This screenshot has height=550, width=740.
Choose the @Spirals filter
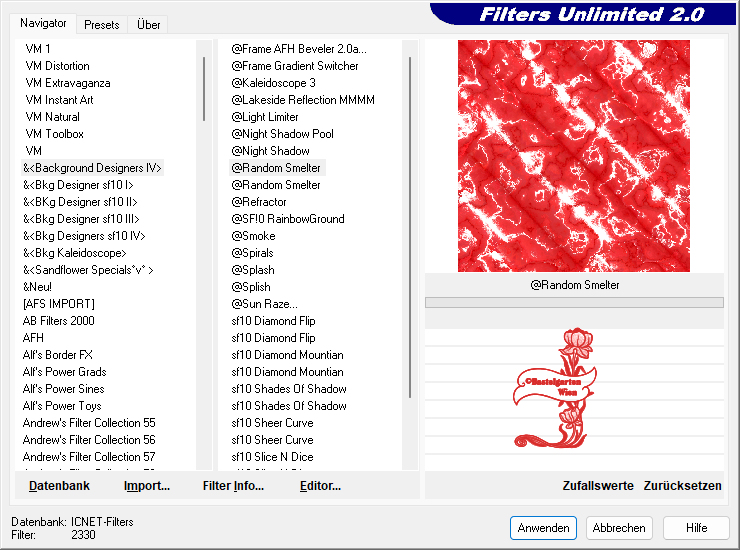[252, 253]
